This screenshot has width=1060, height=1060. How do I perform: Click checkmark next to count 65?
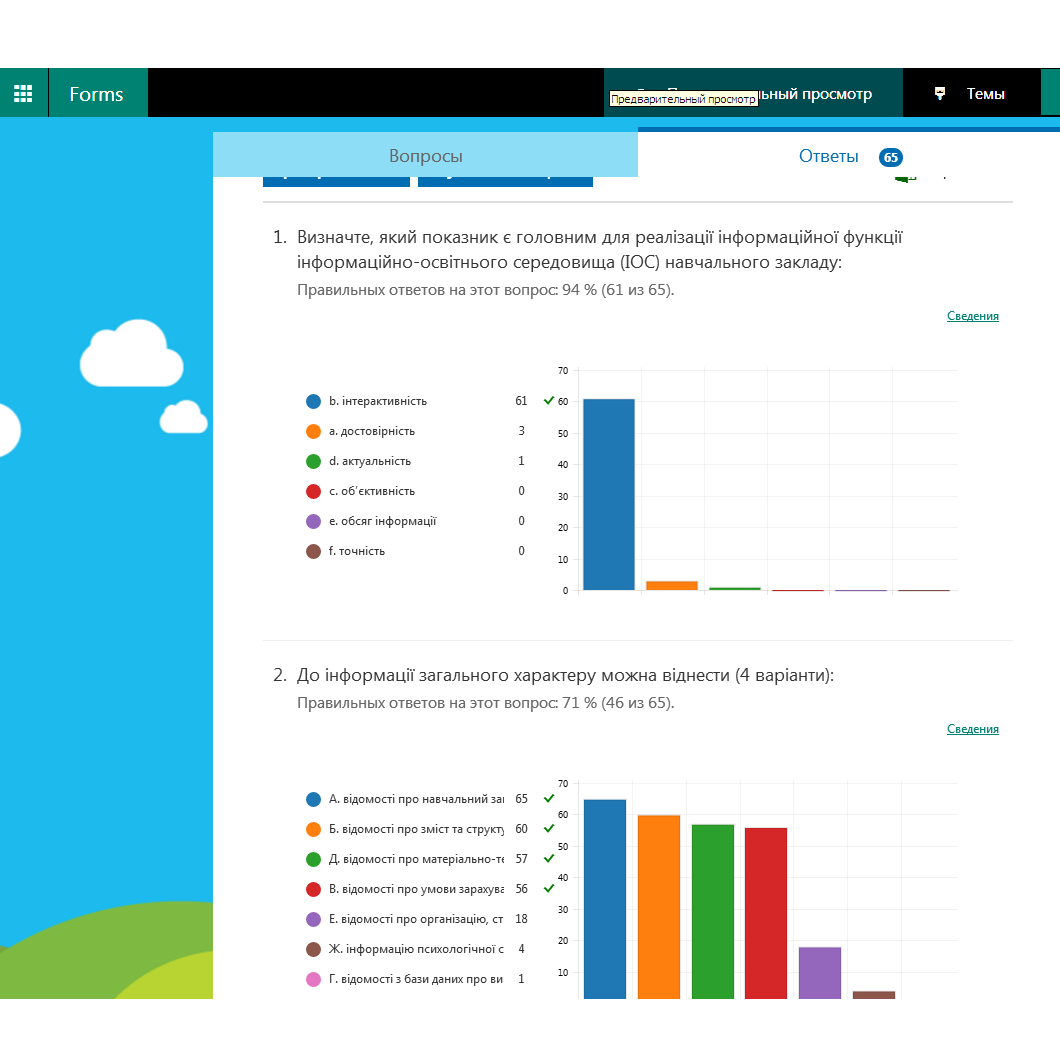point(549,798)
